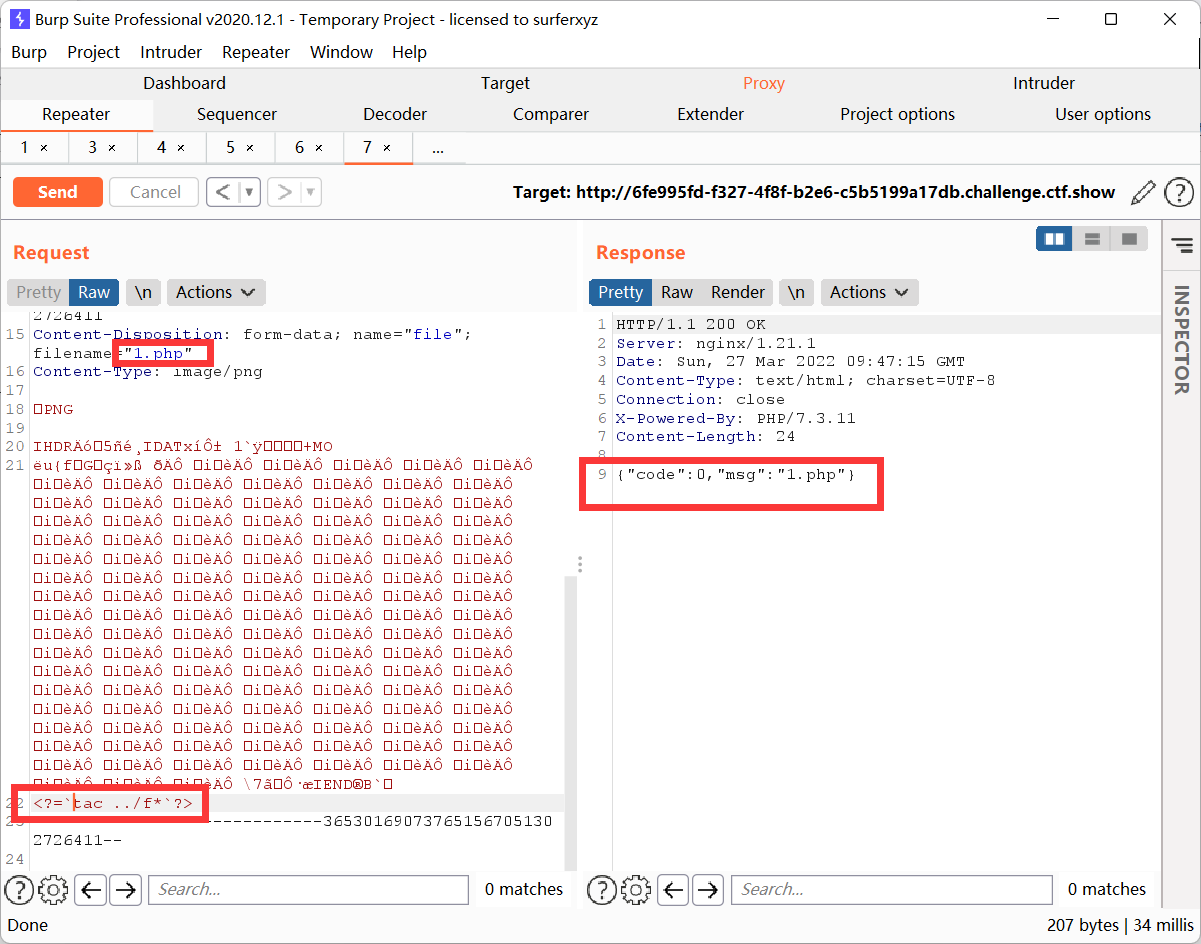Open the Repeater menu
This screenshot has width=1201, height=944.
[256, 52]
